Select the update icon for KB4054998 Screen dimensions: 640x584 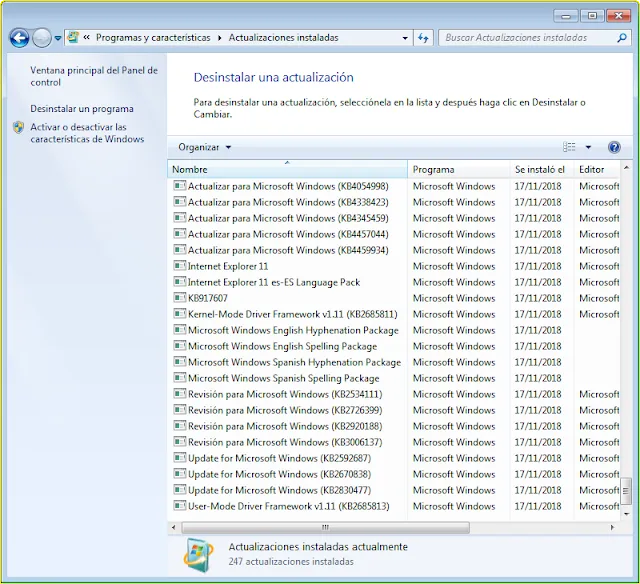point(180,186)
